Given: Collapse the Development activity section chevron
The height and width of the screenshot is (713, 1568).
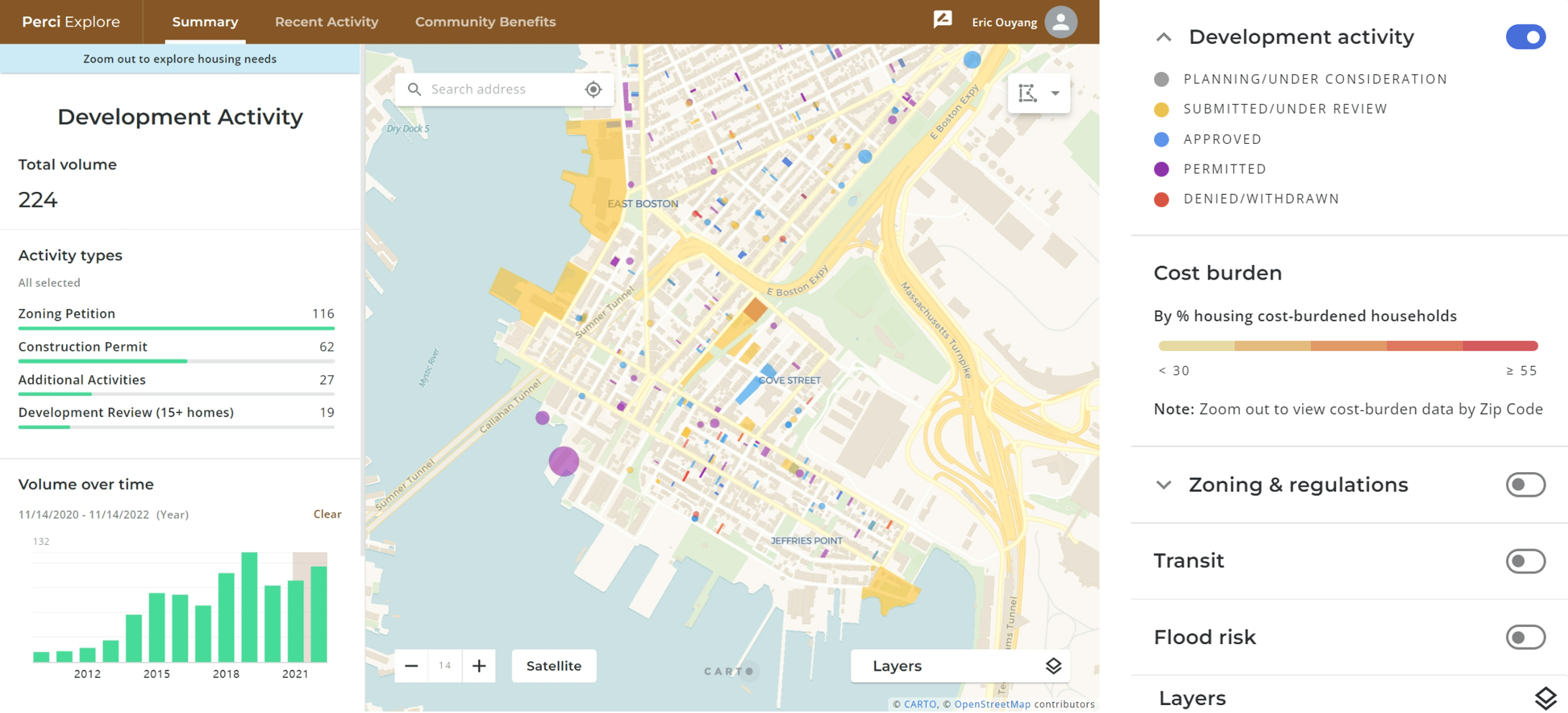Looking at the screenshot, I should pos(1163,37).
